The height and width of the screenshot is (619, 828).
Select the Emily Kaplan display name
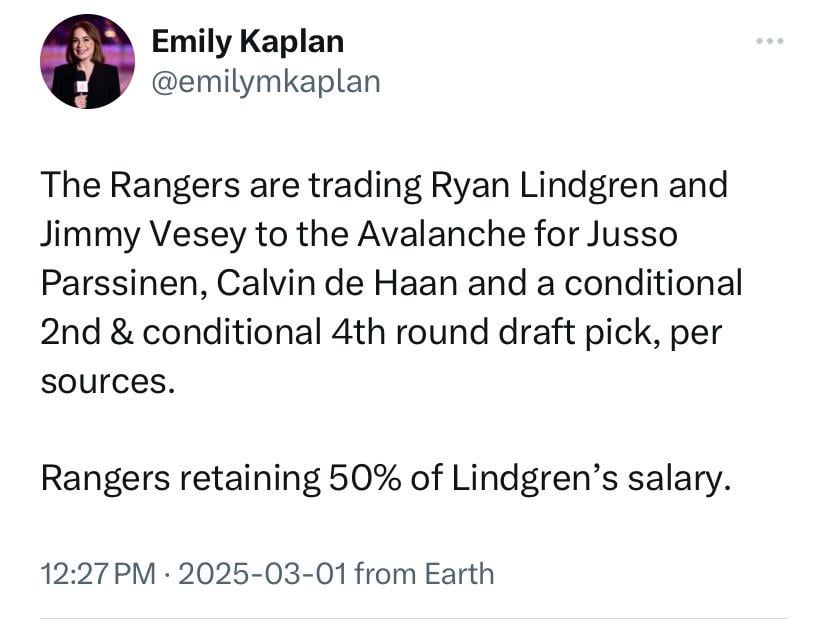[x=247, y=42]
